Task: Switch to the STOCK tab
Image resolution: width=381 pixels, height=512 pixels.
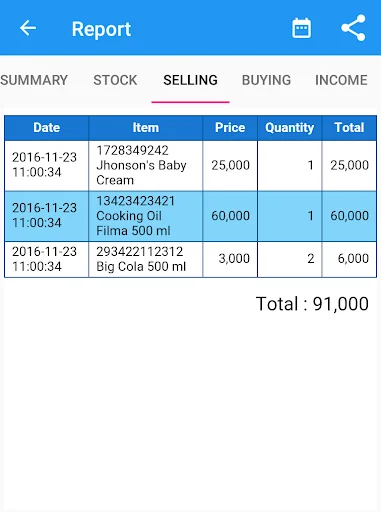Action: click(115, 80)
